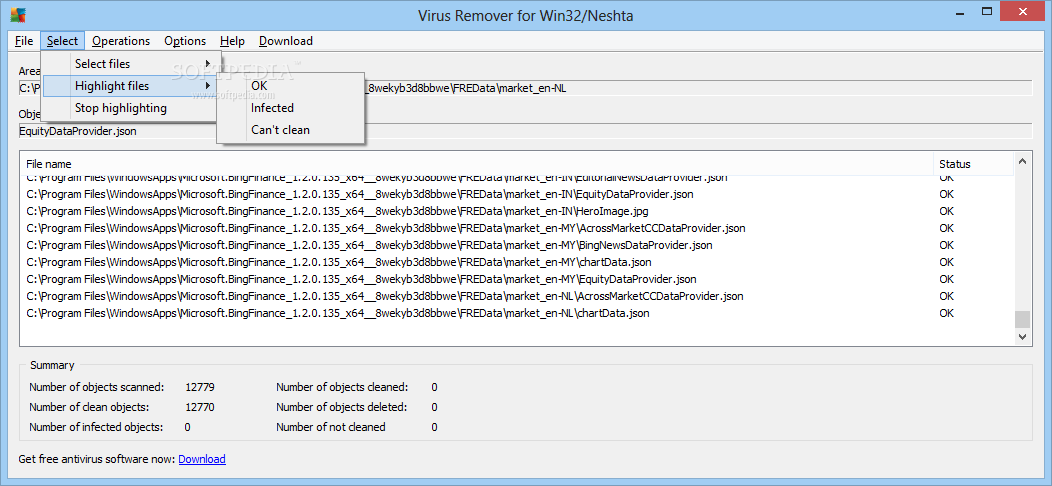Open the Download menu
The height and width of the screenshot is (486, 1052).
coord(286,41)
